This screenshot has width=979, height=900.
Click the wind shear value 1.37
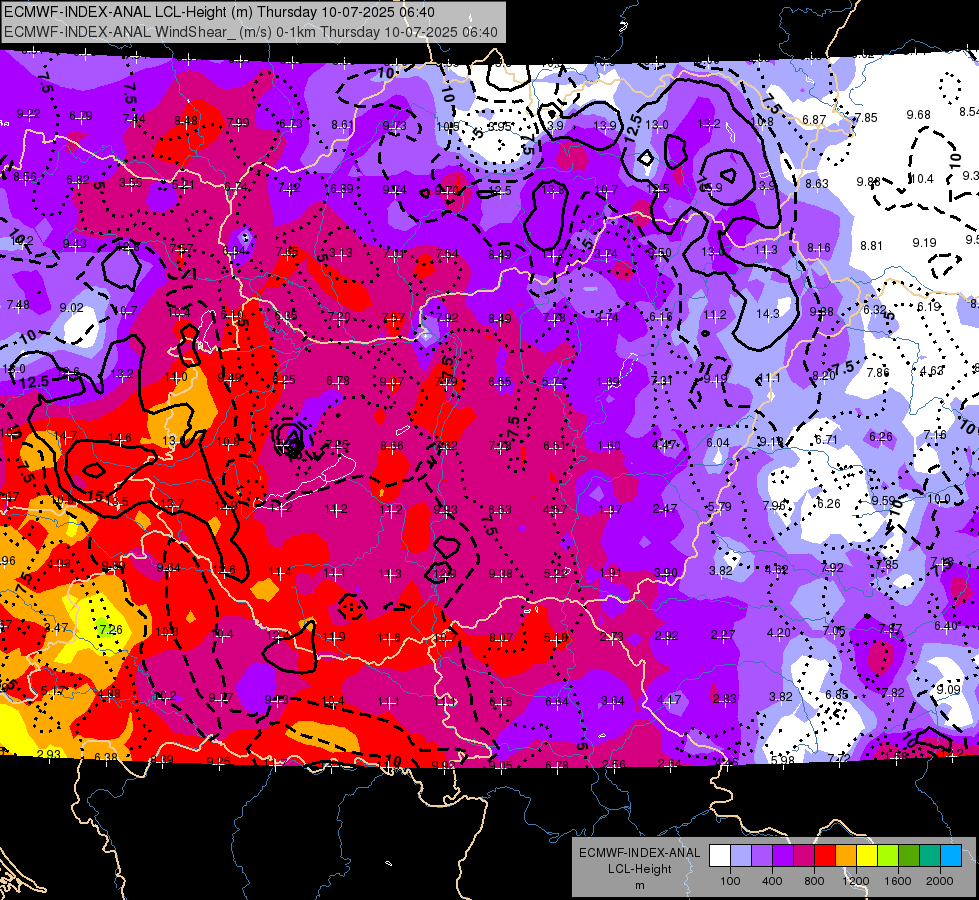[610, 510]
